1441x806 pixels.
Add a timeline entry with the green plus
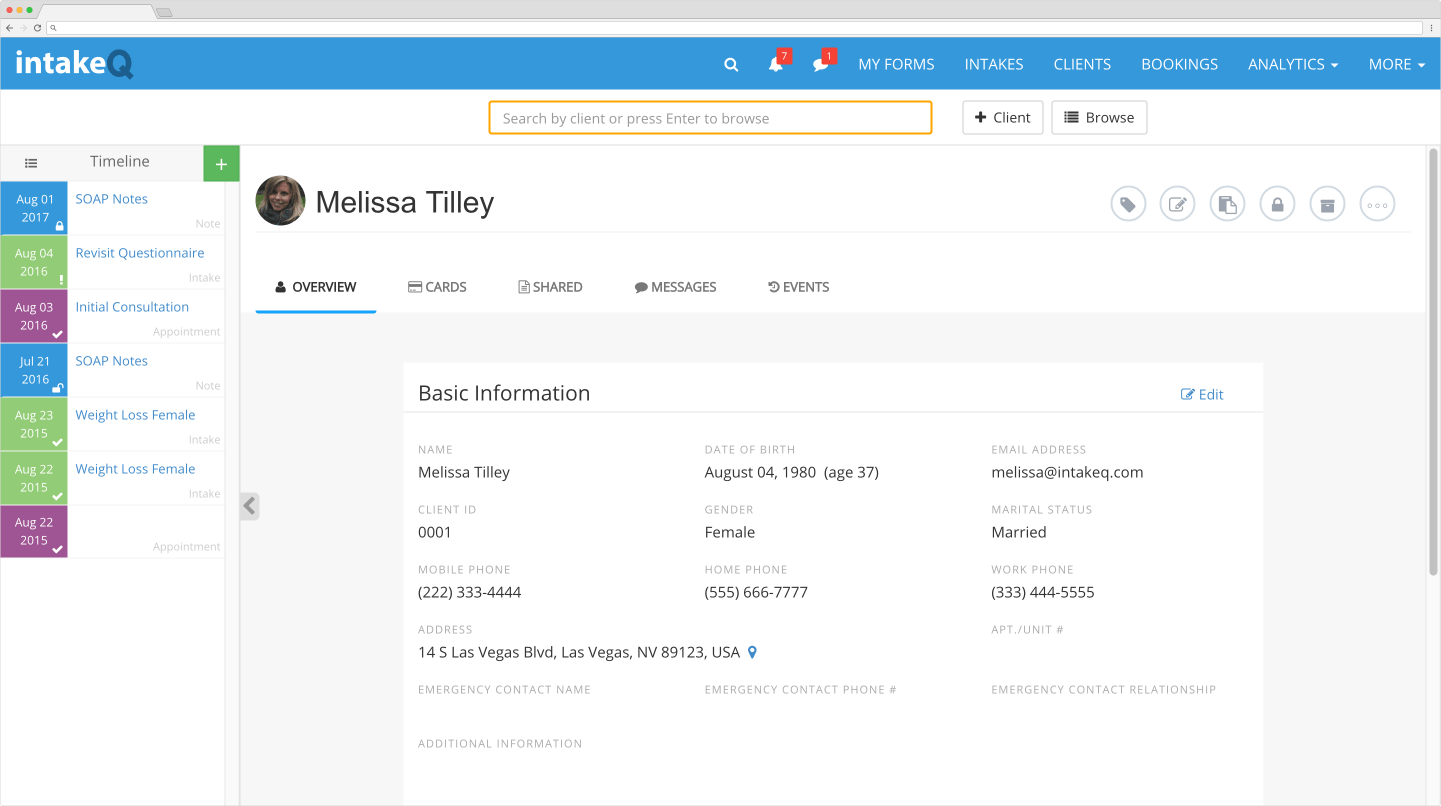tap(220, 162)
